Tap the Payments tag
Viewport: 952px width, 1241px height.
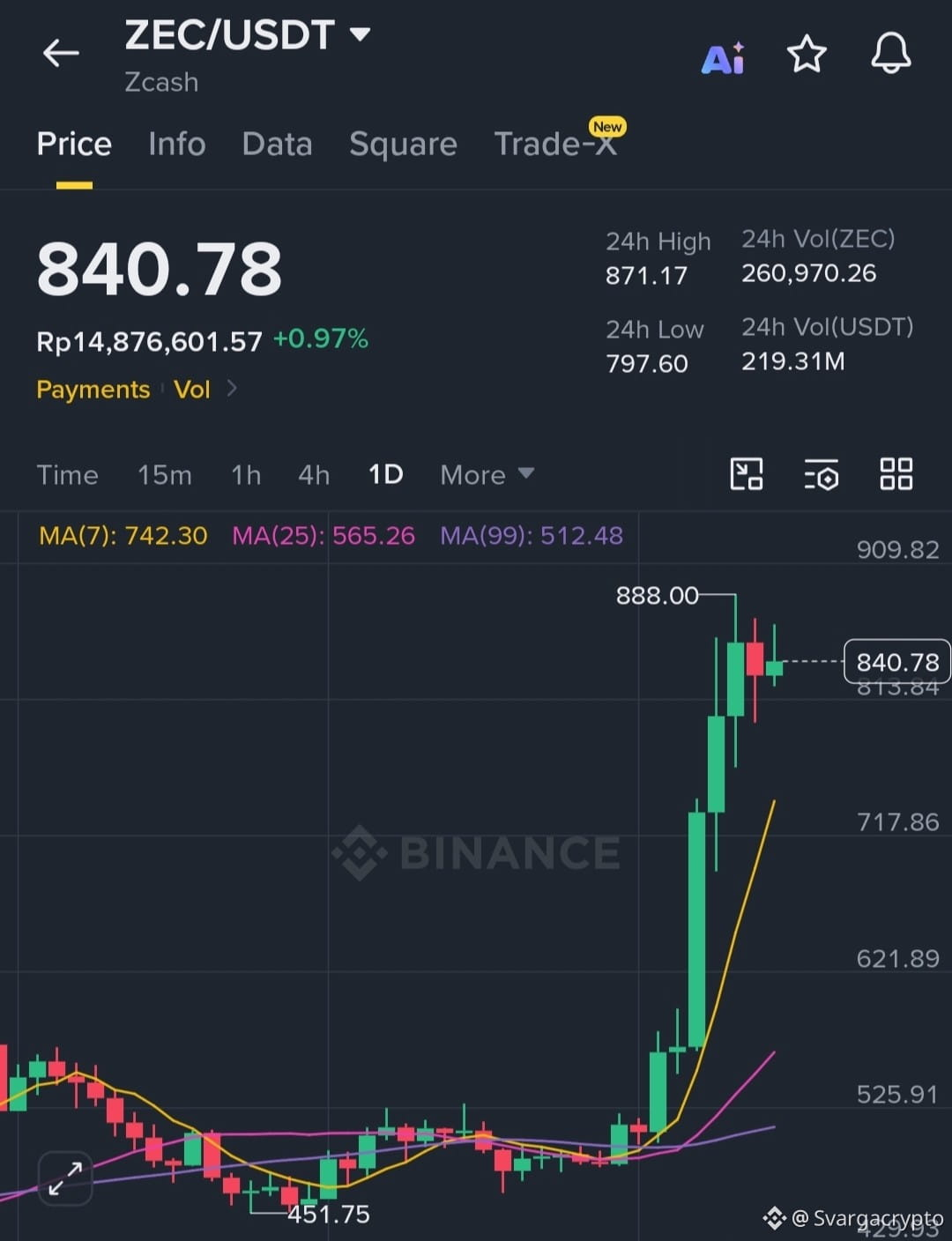click(93, 390)
